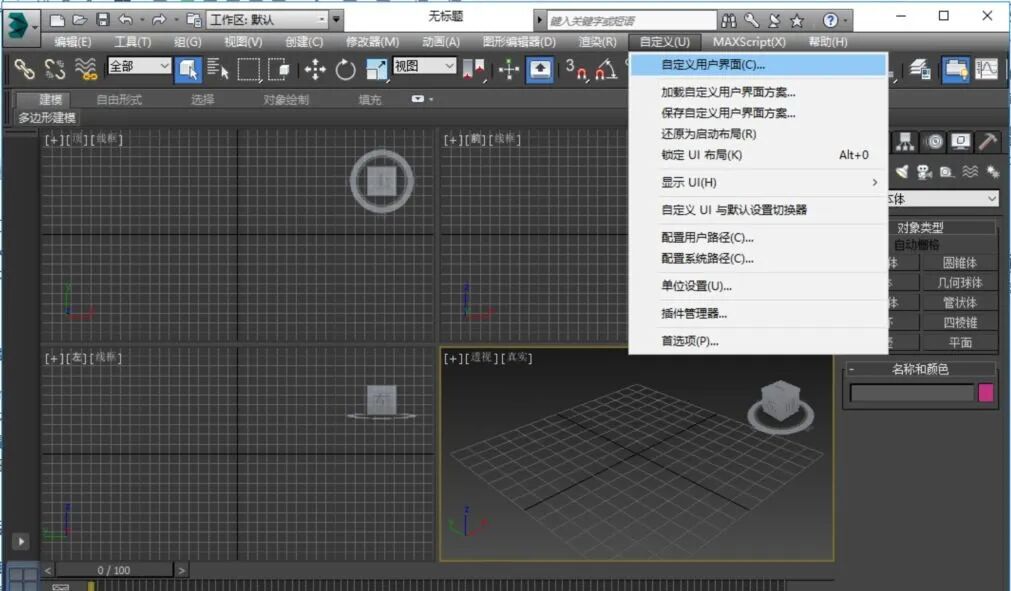The width and height of the screenshot is (1011, 591).
Task: Click the wrench subscription icon
Action: tap(751, 21)
